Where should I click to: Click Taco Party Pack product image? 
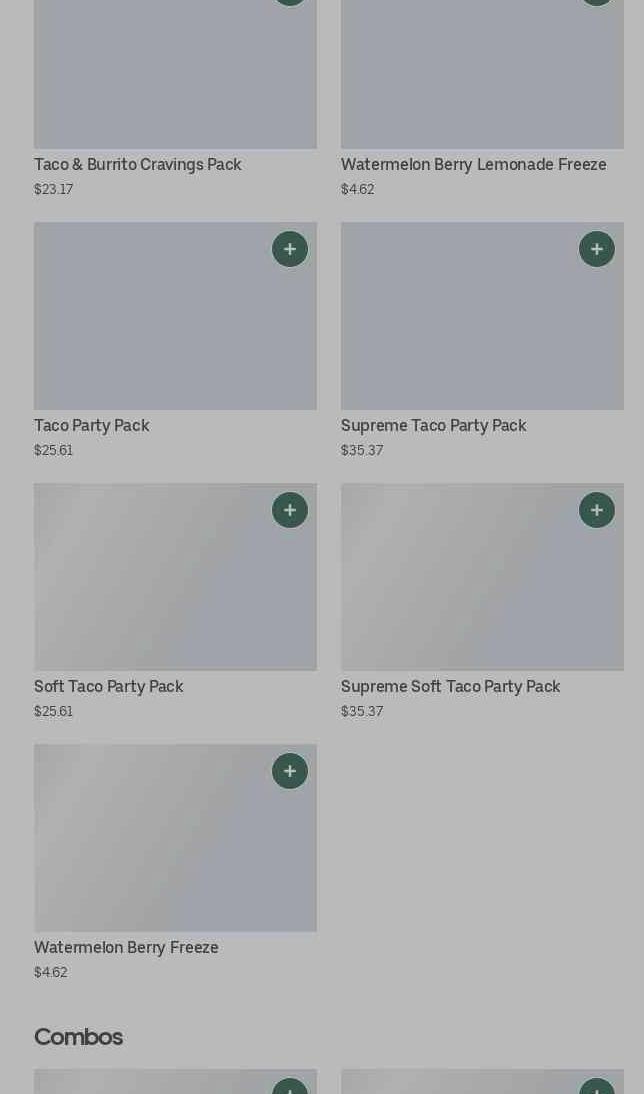click(x=175, y=316)
